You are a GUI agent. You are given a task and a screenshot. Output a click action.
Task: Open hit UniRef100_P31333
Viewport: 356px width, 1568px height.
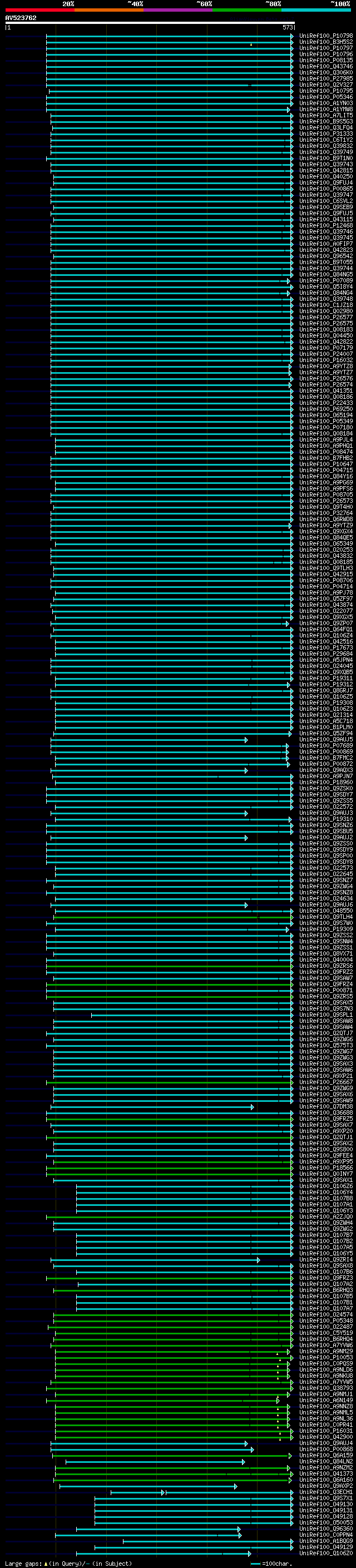(325, 134)
